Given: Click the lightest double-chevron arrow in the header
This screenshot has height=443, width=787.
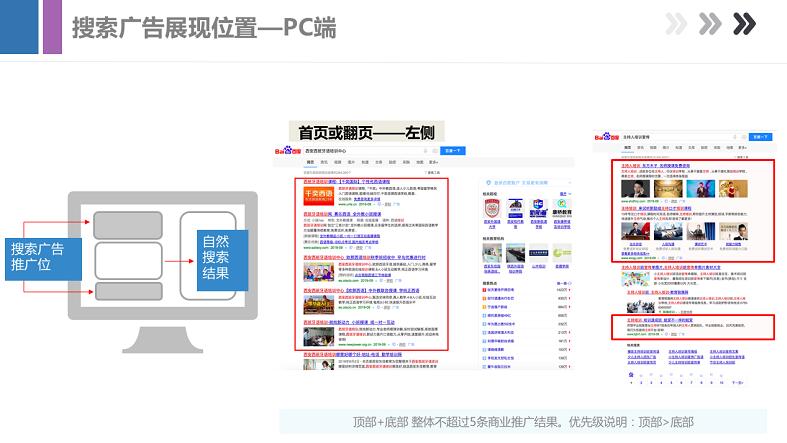Looking at the screenshot, I should pos(678,24).
